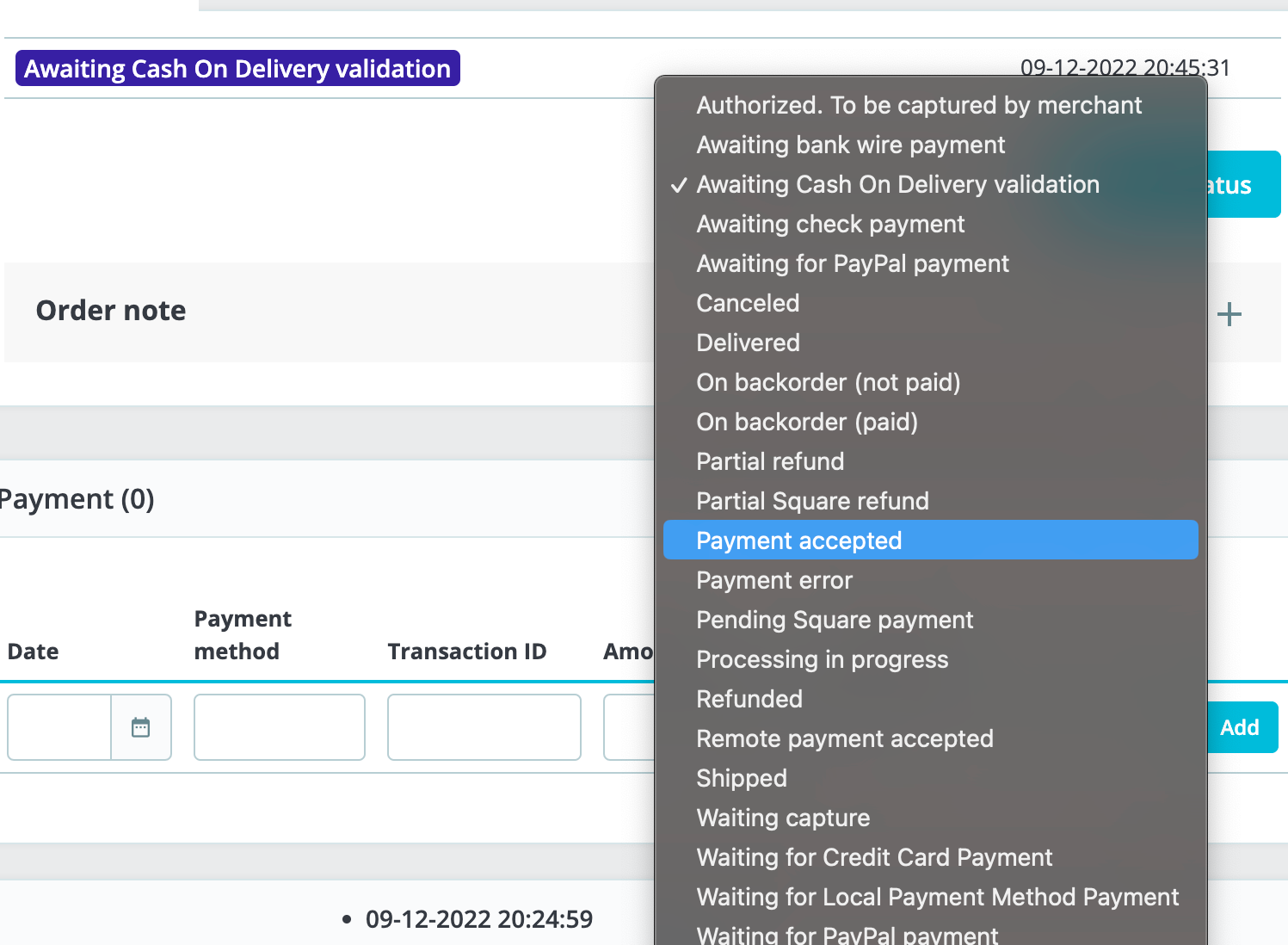Select 'Payment accepted' status option
This screenshot has width=1288, height=945.
(x=798, y=540)
